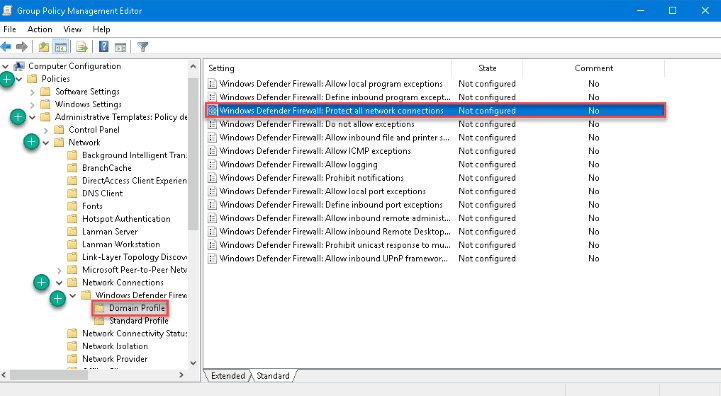721x396 pixels.
Task: Click the Forward arrow toolbar icon
Action: pyautogui.click(x=21, y=46)
